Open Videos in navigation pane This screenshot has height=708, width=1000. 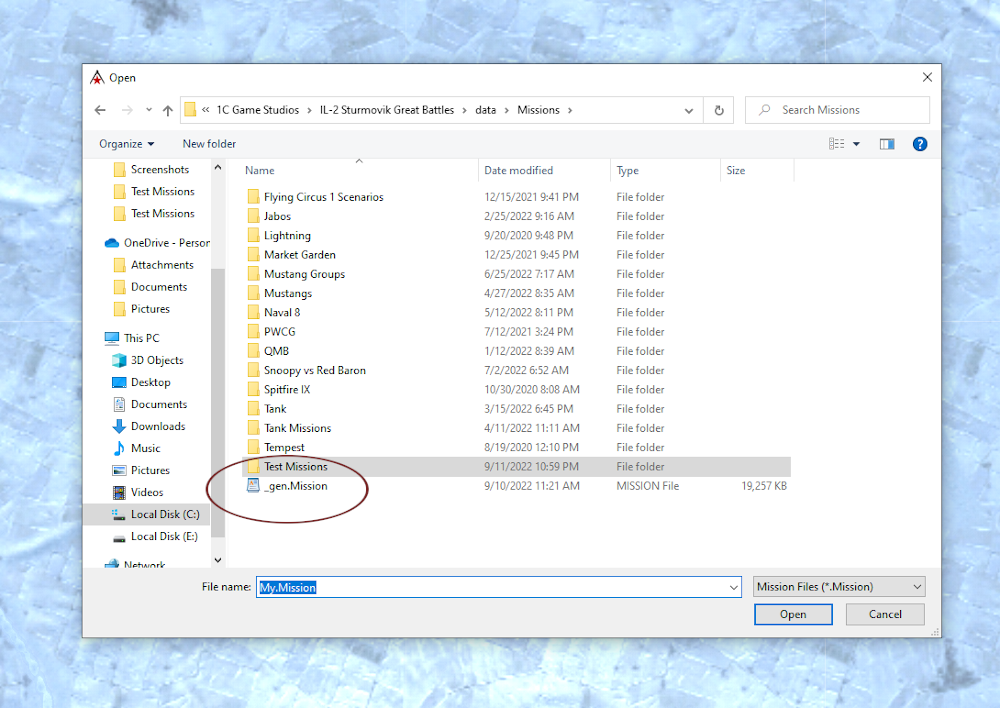147,492
